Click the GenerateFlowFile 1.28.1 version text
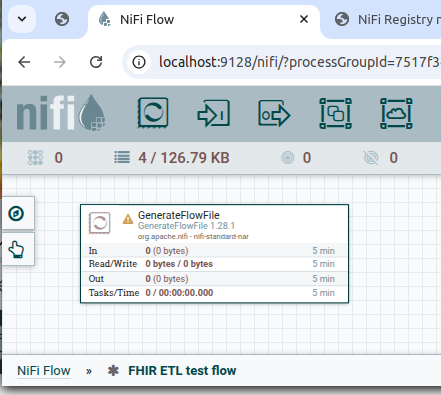 (186, 226)
